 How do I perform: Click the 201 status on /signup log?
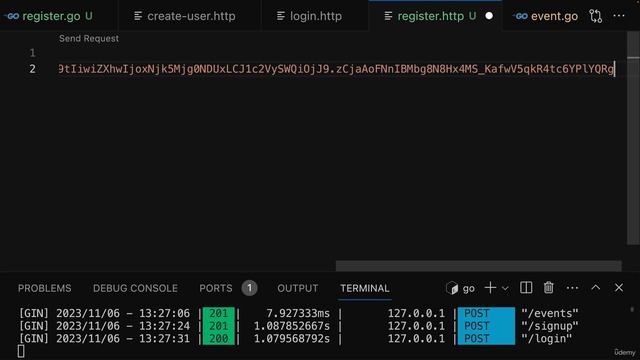219,326
